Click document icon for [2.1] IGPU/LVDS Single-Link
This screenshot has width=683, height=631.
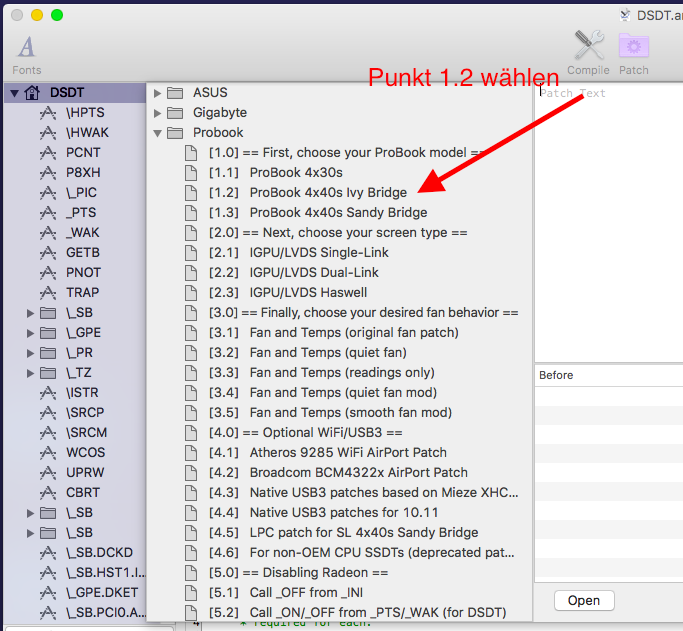[191, 253]
